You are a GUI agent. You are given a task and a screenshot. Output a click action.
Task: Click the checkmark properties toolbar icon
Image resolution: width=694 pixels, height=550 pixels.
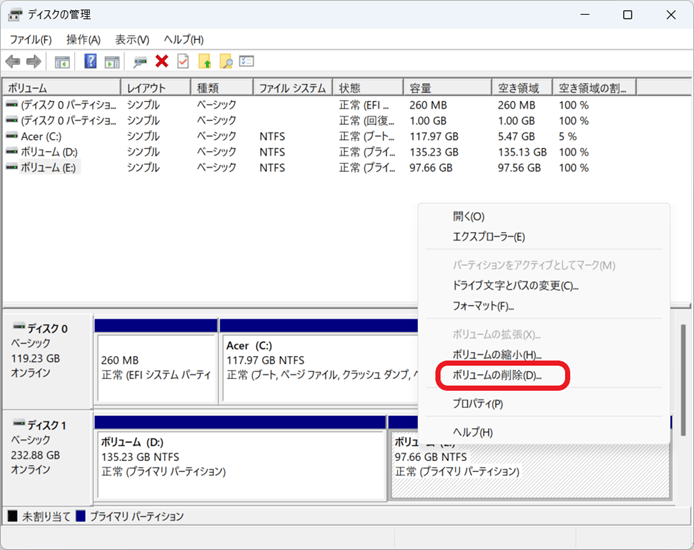183,62
